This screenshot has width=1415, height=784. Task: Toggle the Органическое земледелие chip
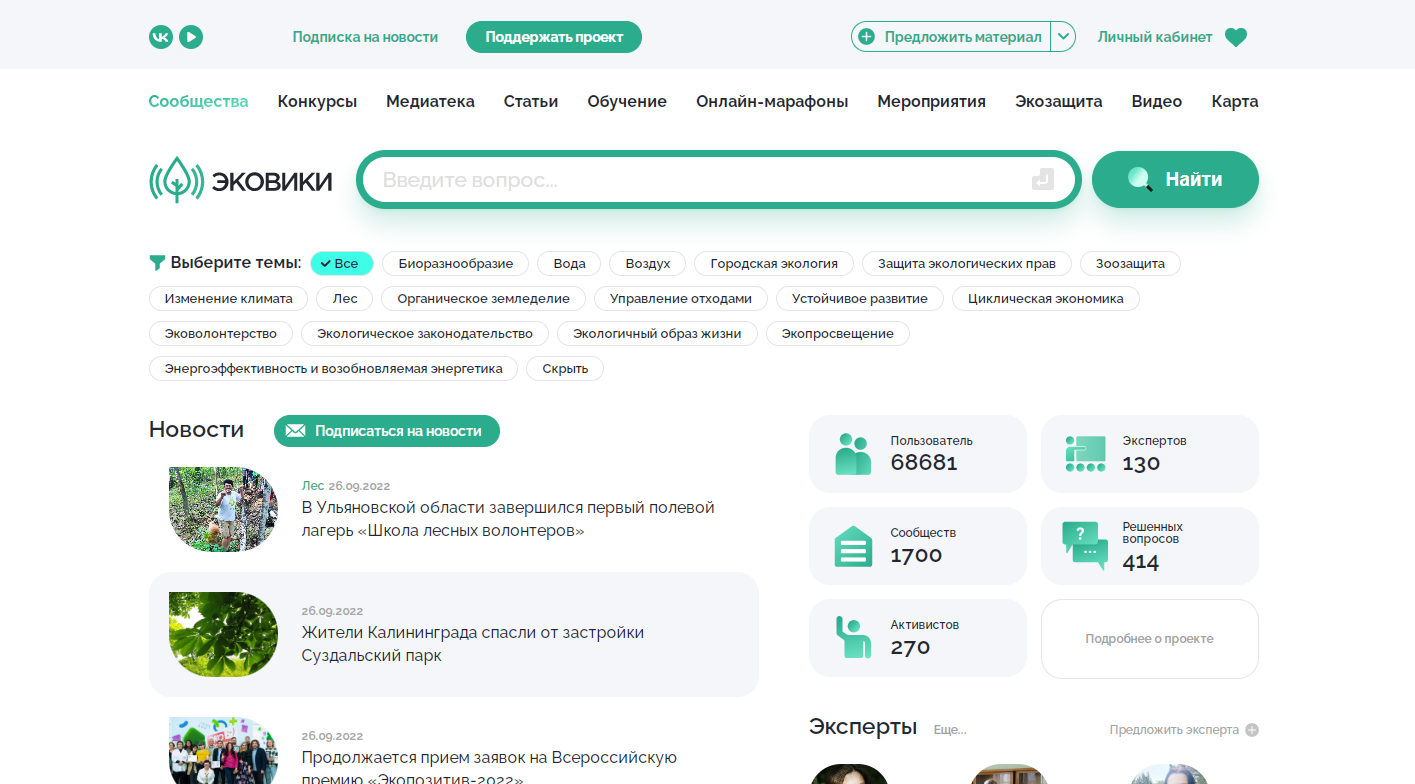pos(483,298)
